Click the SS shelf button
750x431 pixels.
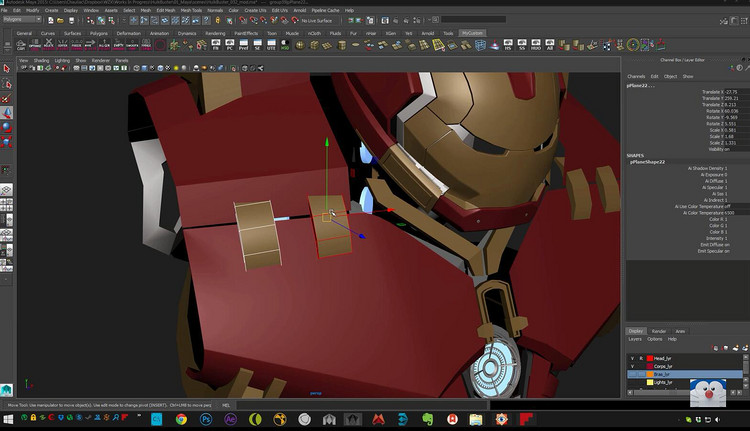(x=522, y=45)
